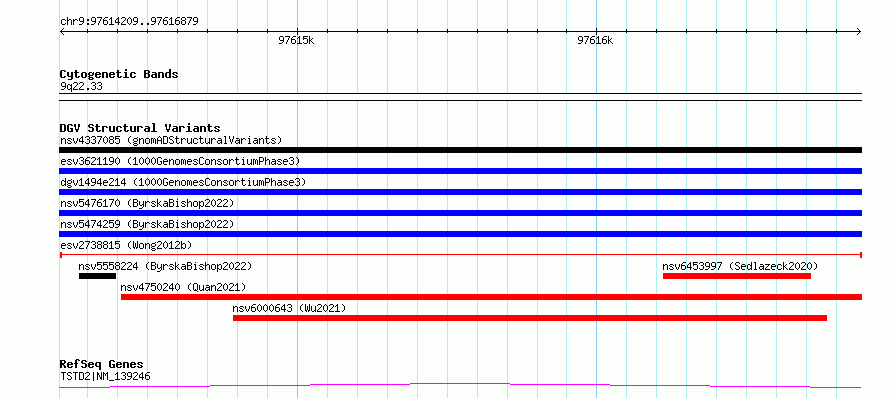The width and height of the screenshot is (890, 398).
Task: Select the black nsv4337085 variant bar
Action: pyautogui.click(x=460, y=150)
